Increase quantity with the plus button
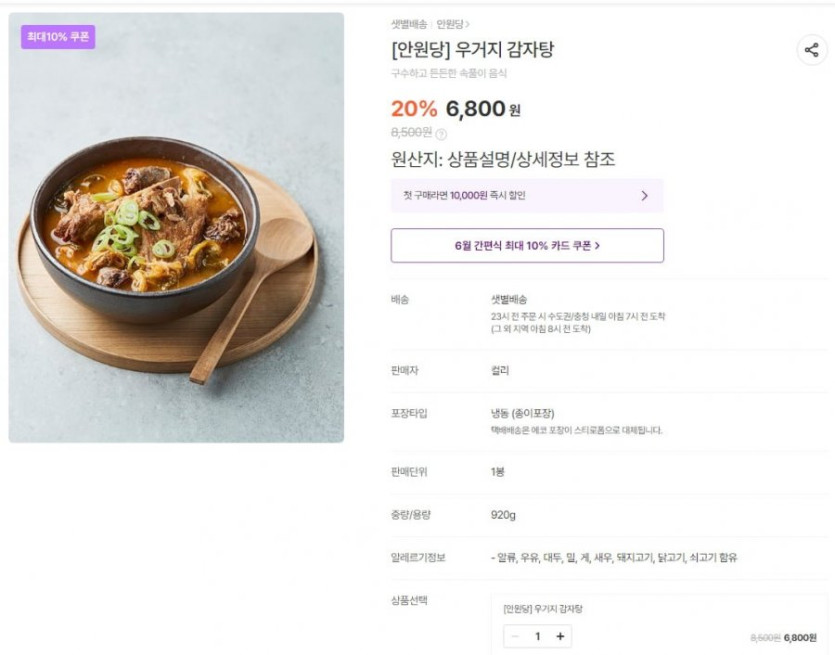 pos(560,636)
